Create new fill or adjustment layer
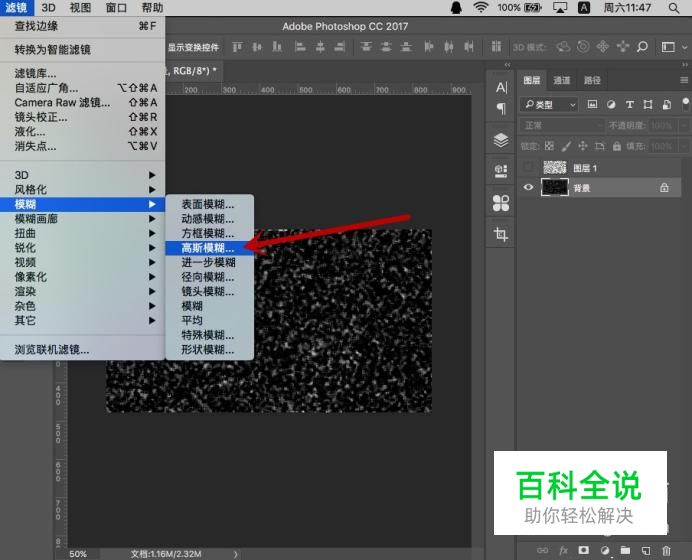Screen dimensions: 692x560 click(x=605, y=550)
